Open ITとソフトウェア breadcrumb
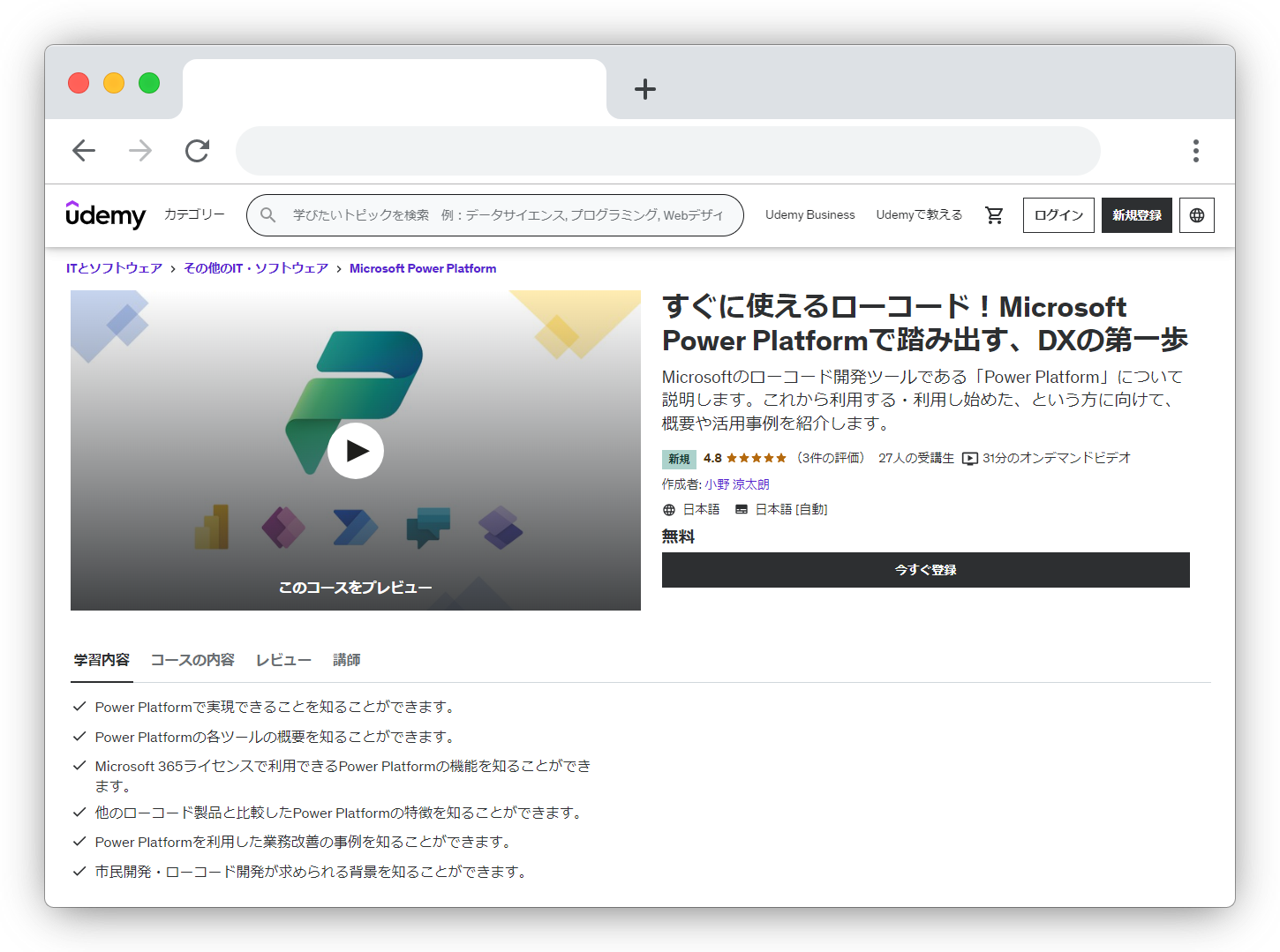This screenshot has height=952, width=1280. pos(114,268)
